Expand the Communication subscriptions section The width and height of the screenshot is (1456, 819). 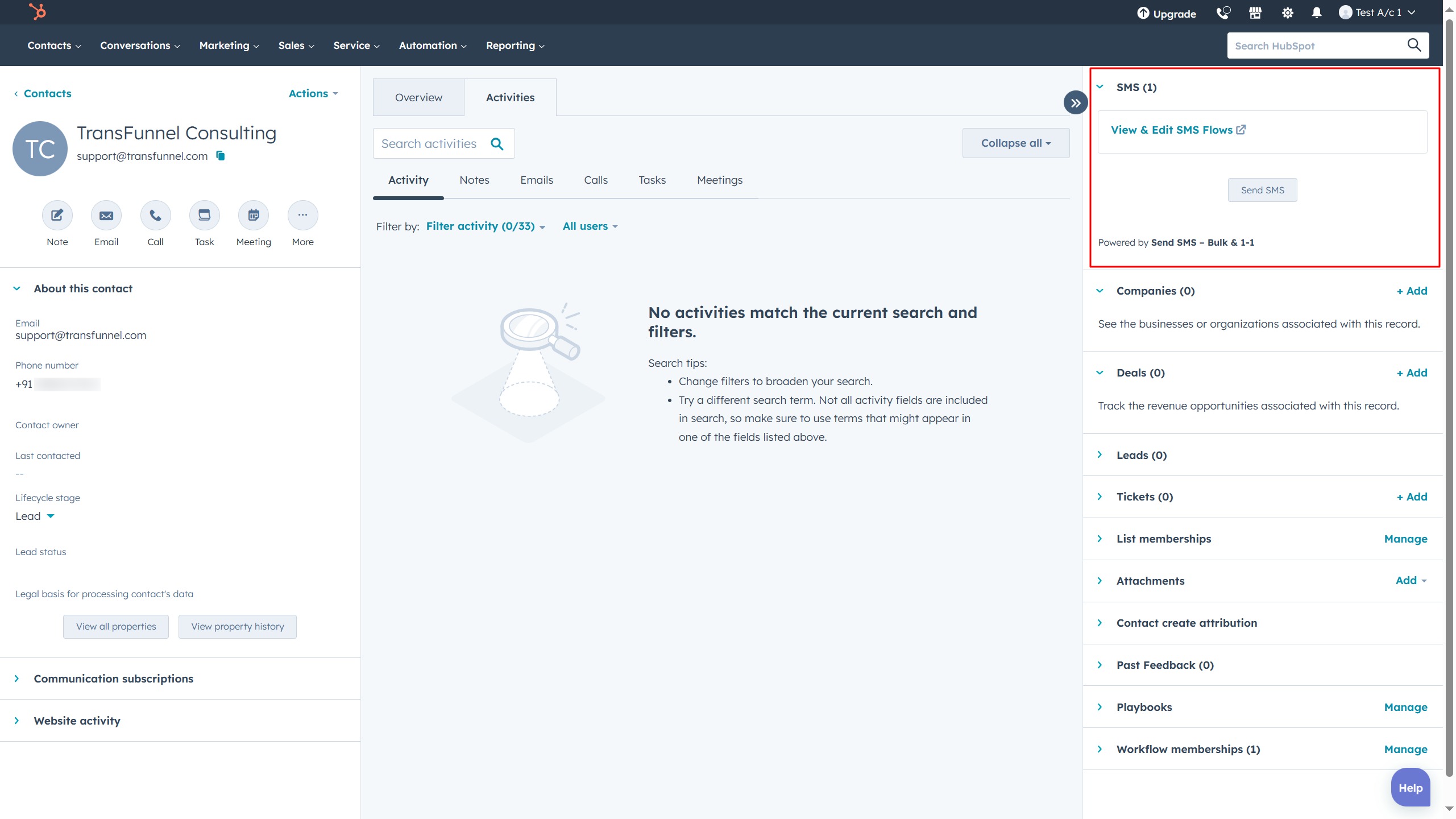(x=113, y=678)
